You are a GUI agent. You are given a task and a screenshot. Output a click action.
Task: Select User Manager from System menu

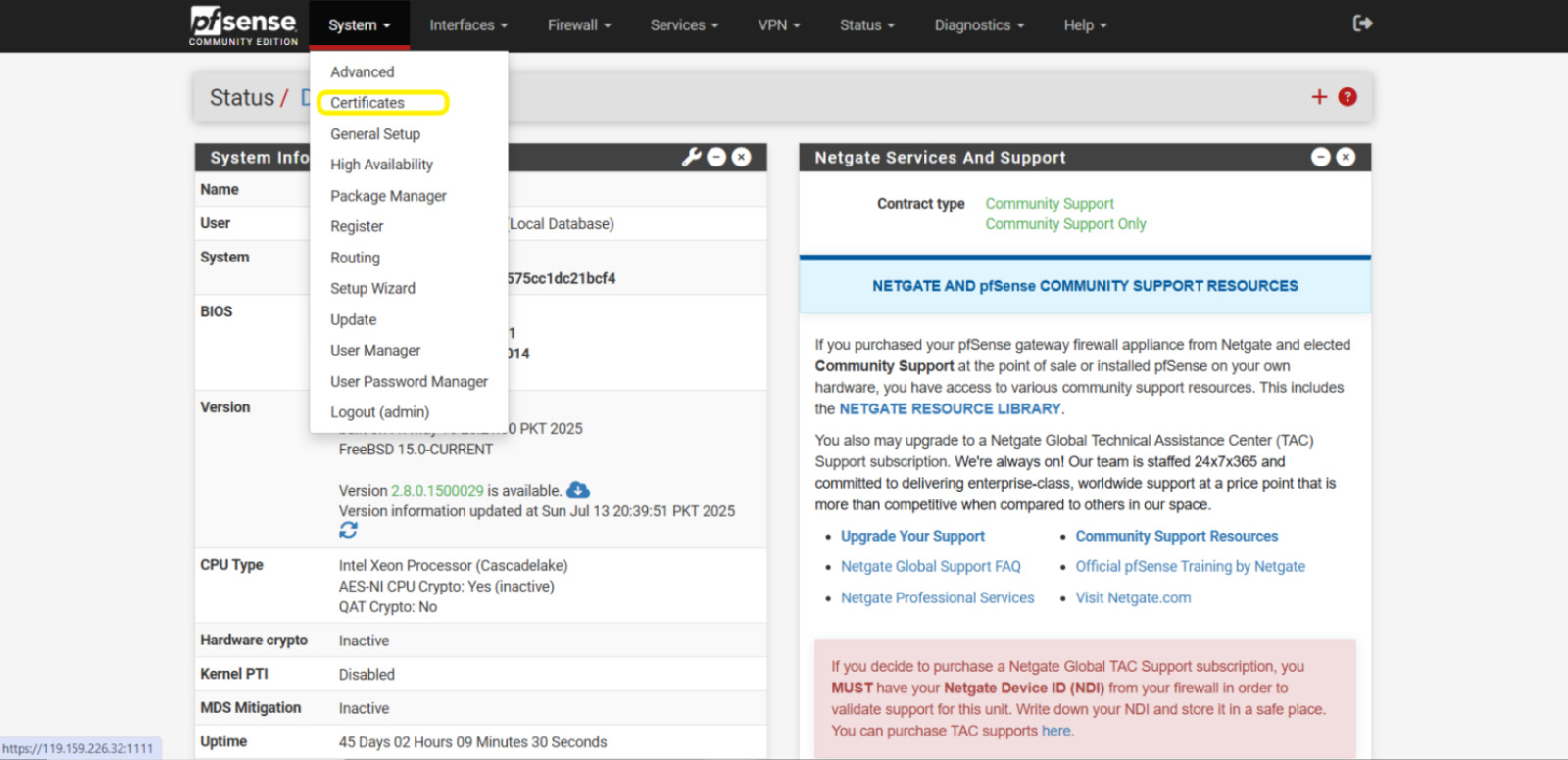pyautogui.click(x=375, y=351)
